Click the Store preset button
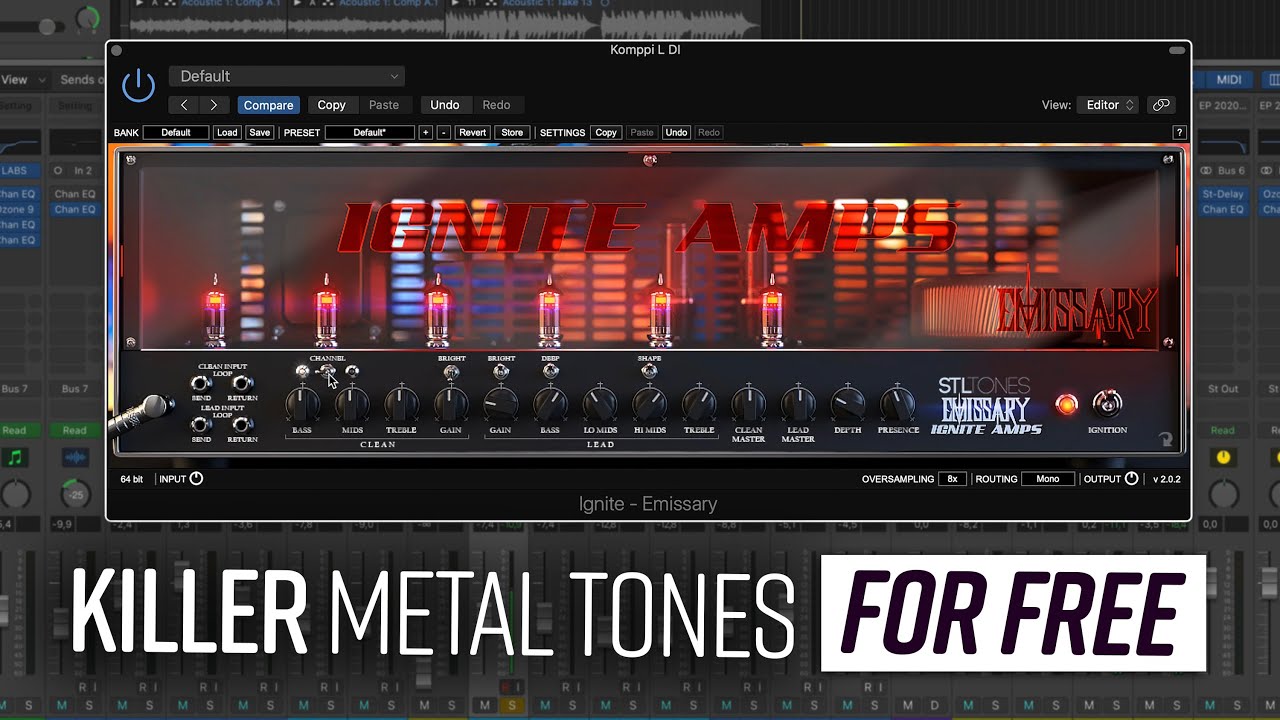Viewport: 1280px width, 720px height. pyautogui.click(x=512, y=132)
